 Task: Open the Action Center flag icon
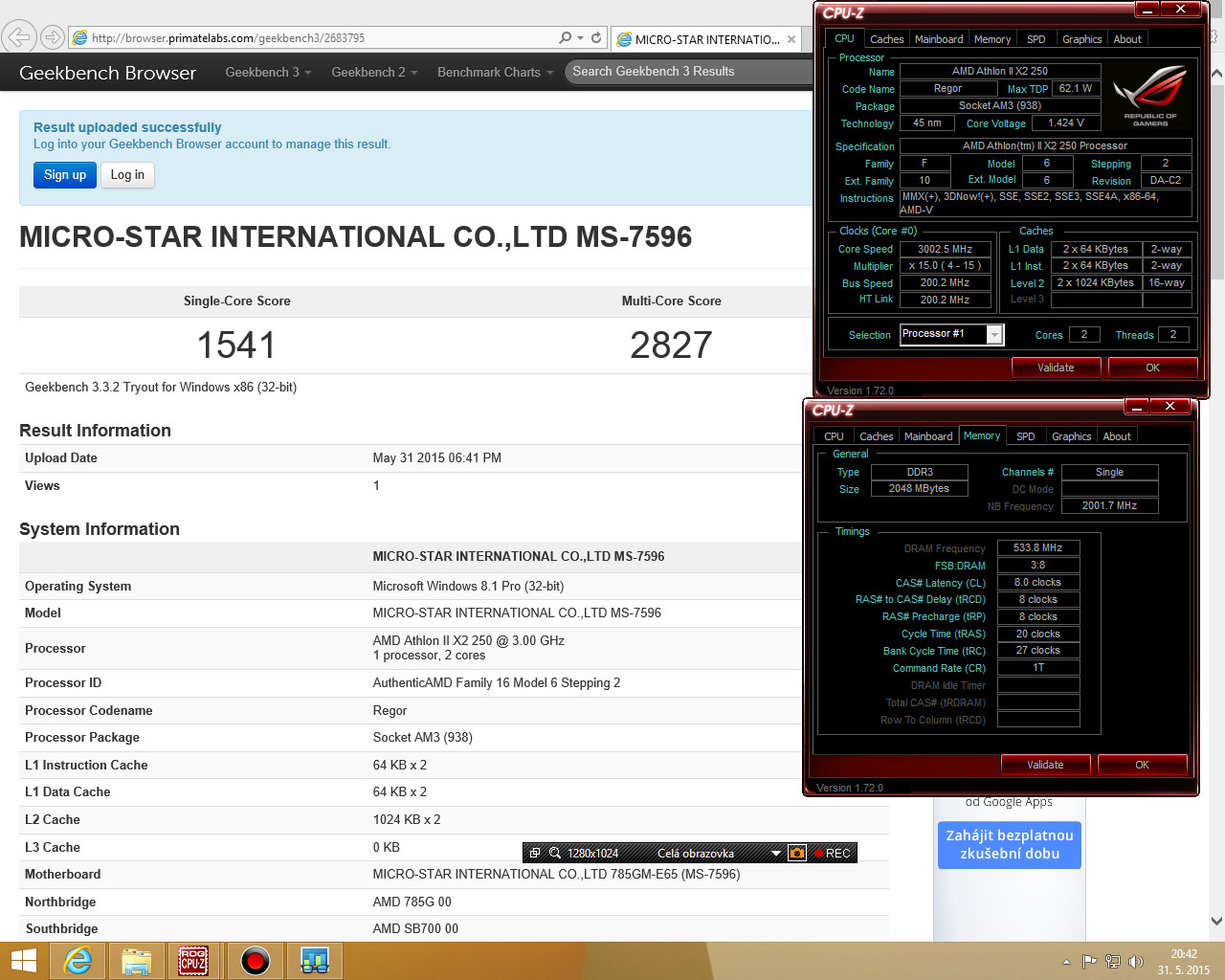(x=1089, y=962)
